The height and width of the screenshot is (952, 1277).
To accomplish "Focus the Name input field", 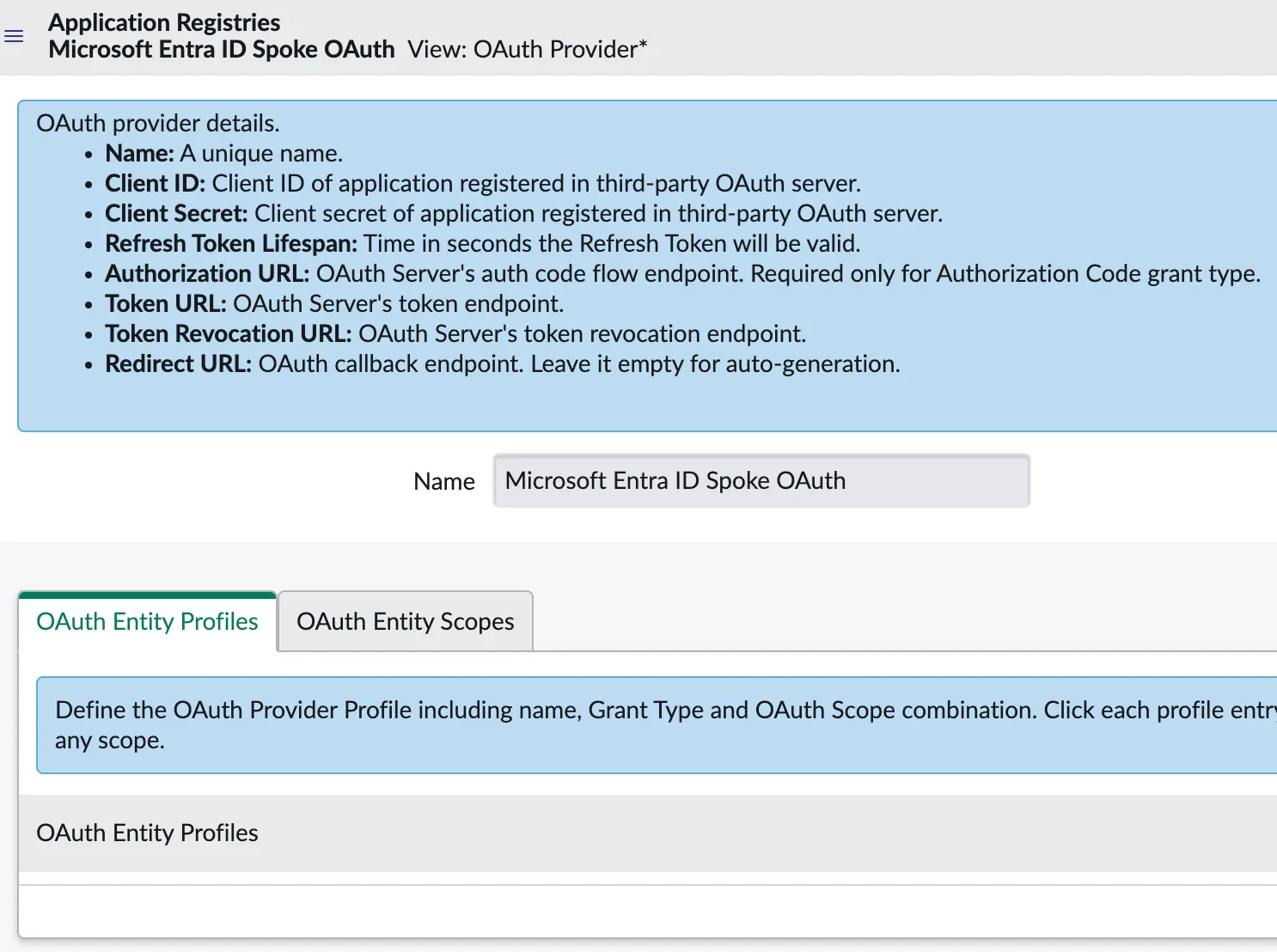I will [761, 480].
